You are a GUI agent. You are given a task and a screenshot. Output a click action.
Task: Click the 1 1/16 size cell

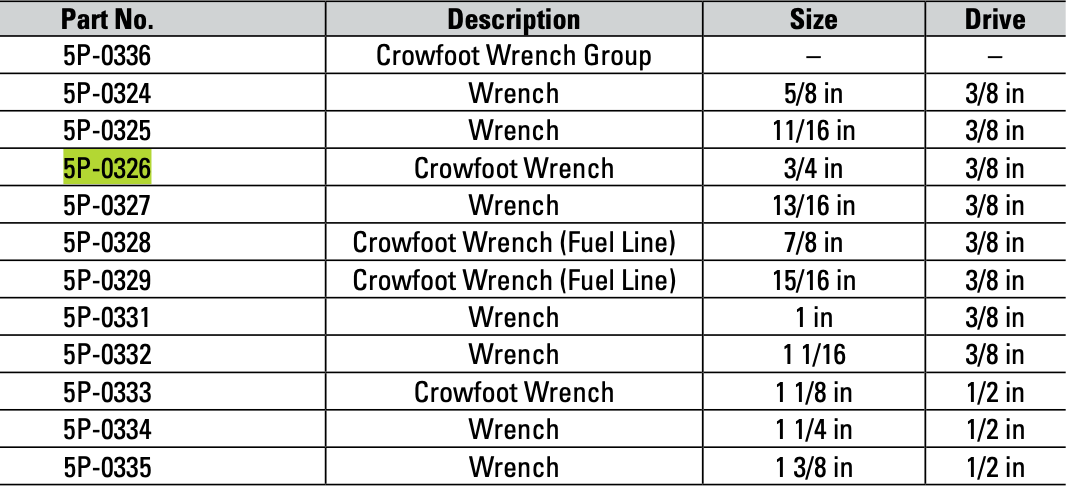tap(812, 355)
